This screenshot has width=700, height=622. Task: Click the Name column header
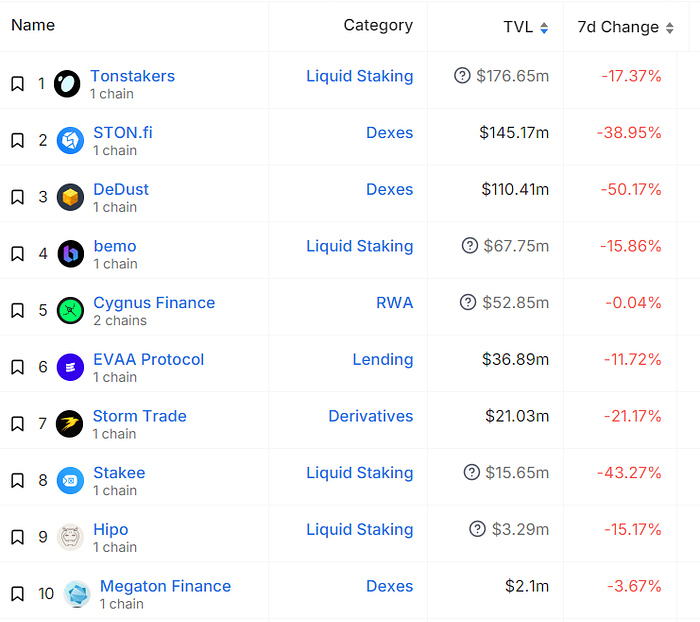pyautogui.click(x=33, y=25)
